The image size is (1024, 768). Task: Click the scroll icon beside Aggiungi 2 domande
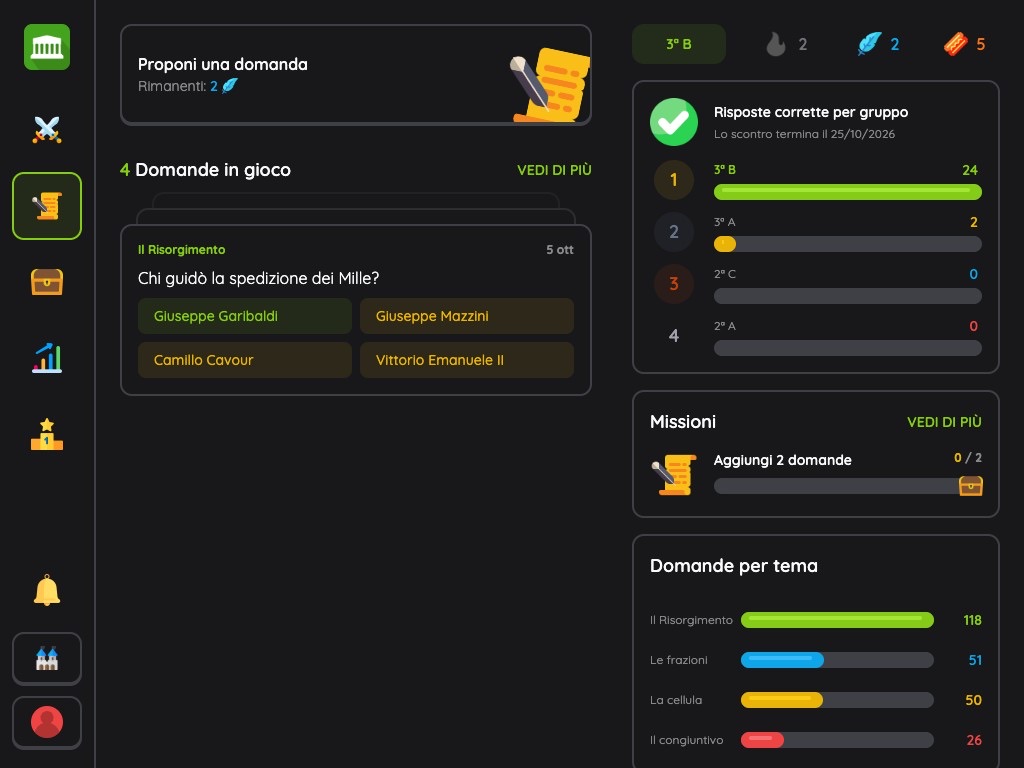click(674, 474)
